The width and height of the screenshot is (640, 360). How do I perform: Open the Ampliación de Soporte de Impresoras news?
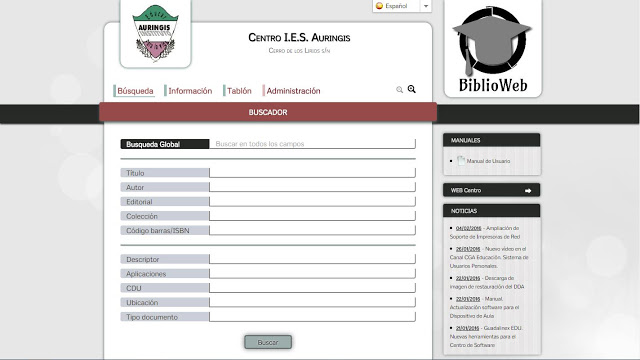pyautogui.click(x=485, y=232)
